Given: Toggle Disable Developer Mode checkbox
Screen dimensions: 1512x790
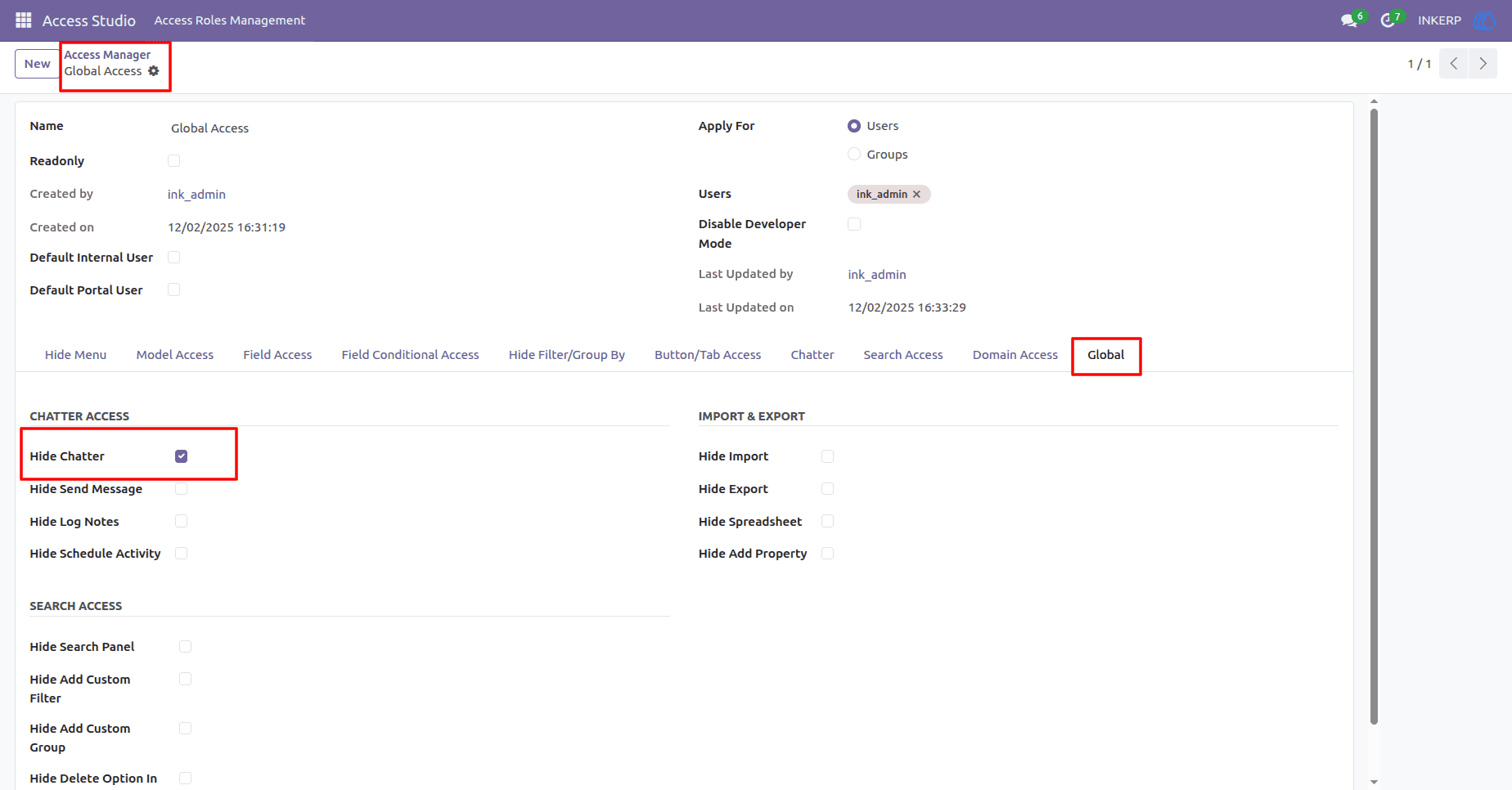Looking at the screenshot, I should pyautogui.click(x=854, y=224).
